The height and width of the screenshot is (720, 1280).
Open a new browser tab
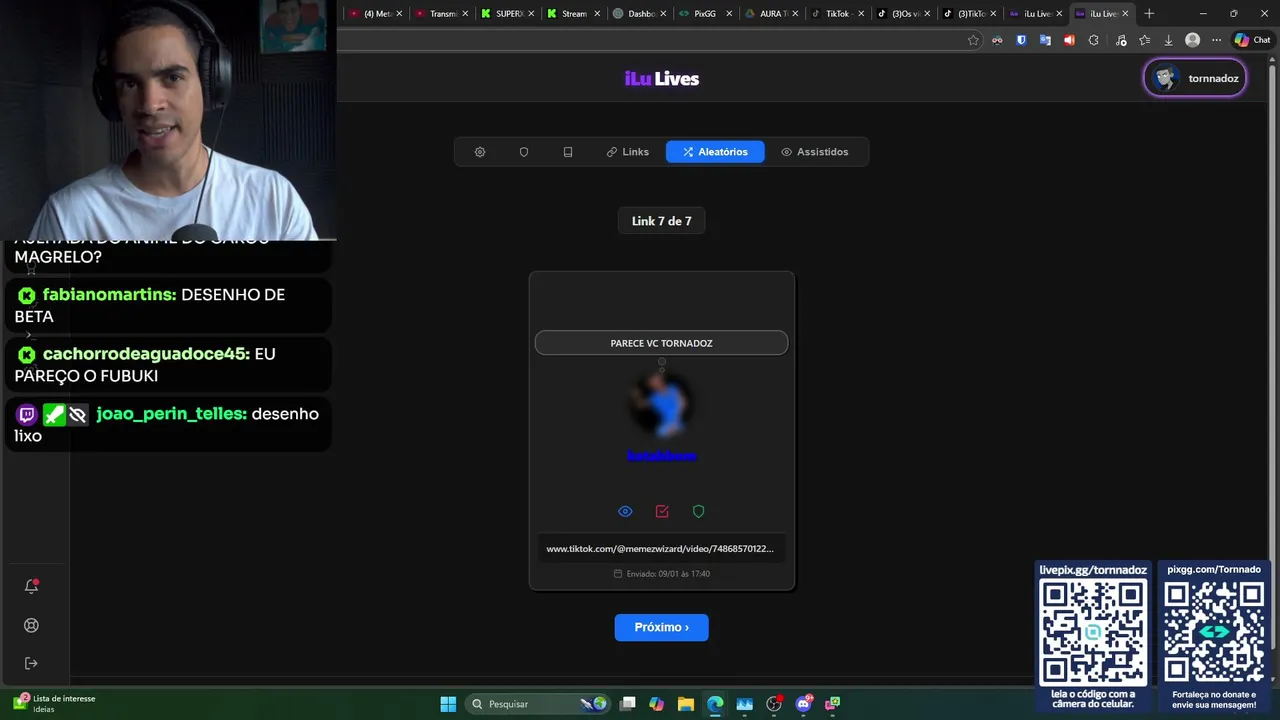pos(1149,14)
